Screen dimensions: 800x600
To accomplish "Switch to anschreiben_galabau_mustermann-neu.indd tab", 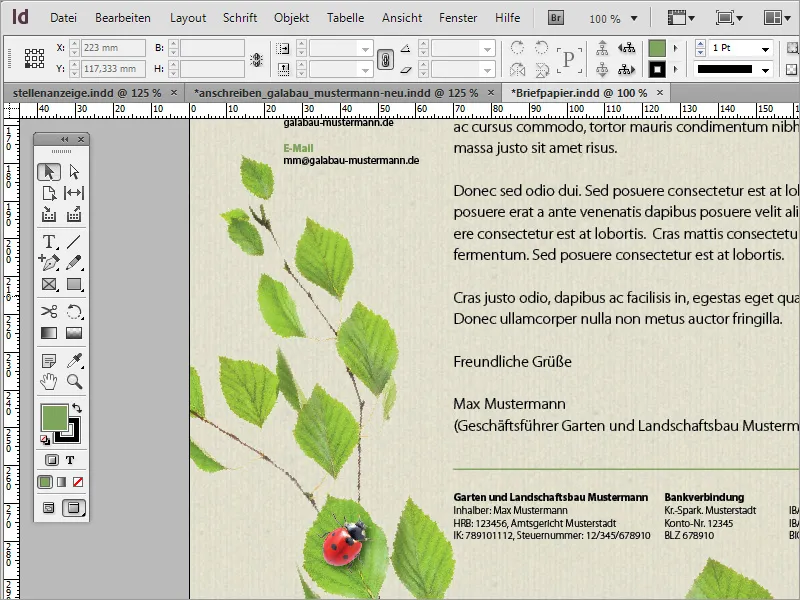I will click(x=336, y=93).
